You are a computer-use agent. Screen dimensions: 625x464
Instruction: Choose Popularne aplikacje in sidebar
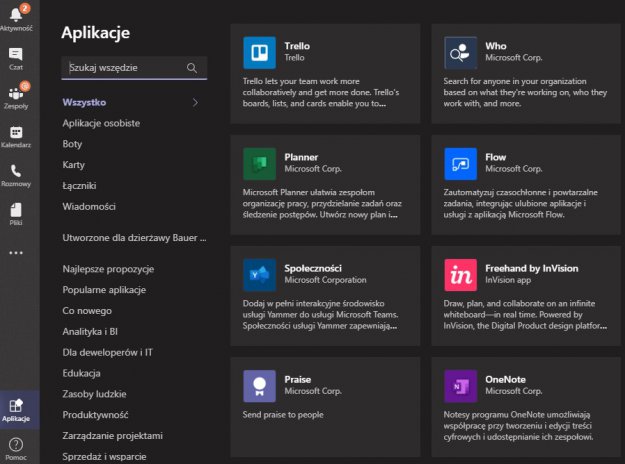[x=104, y=290]
